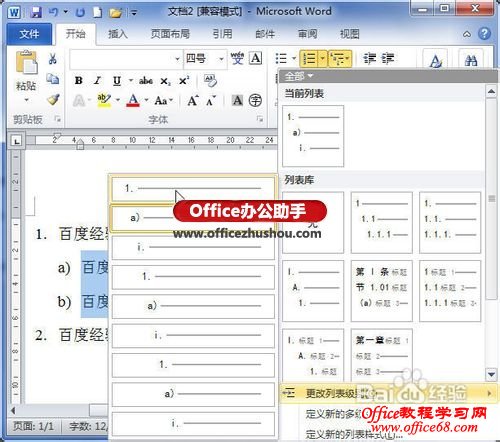The height and width of the screenshot is (442, 500).
Task: Click the list gallery scroll down arrow
Action: click(x=491, y=374)
